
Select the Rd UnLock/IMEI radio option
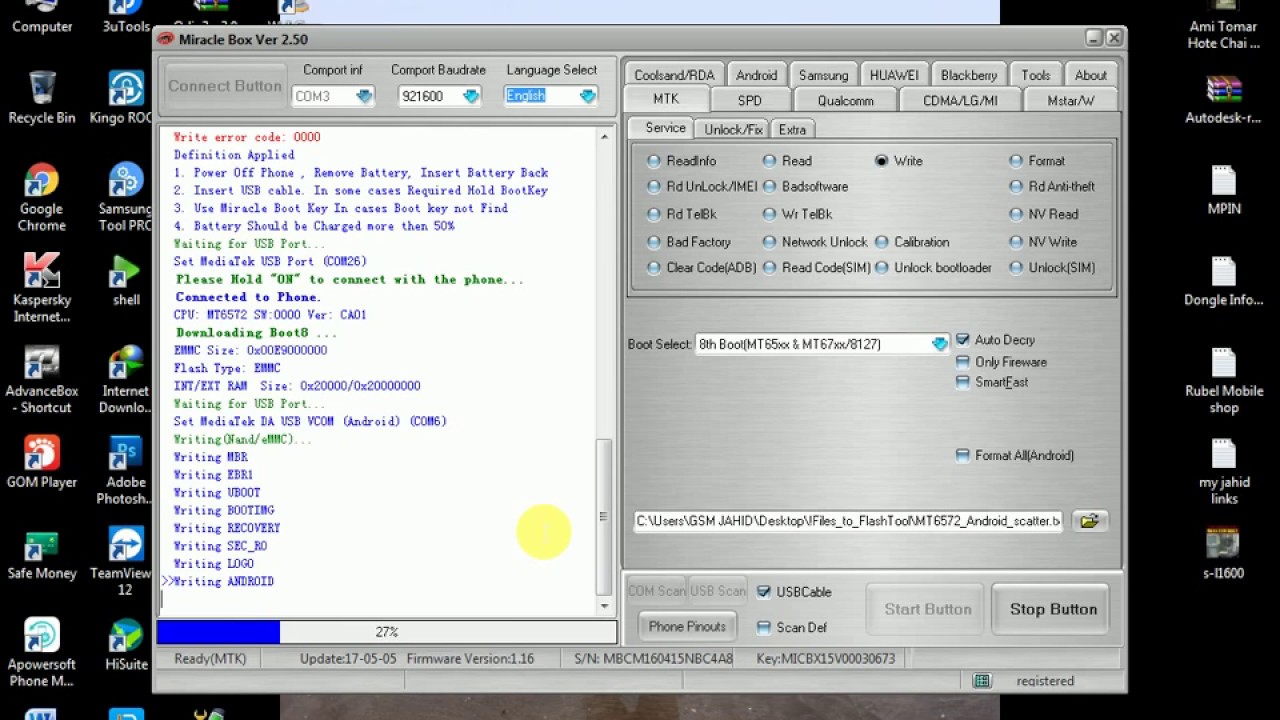point(703,187)
